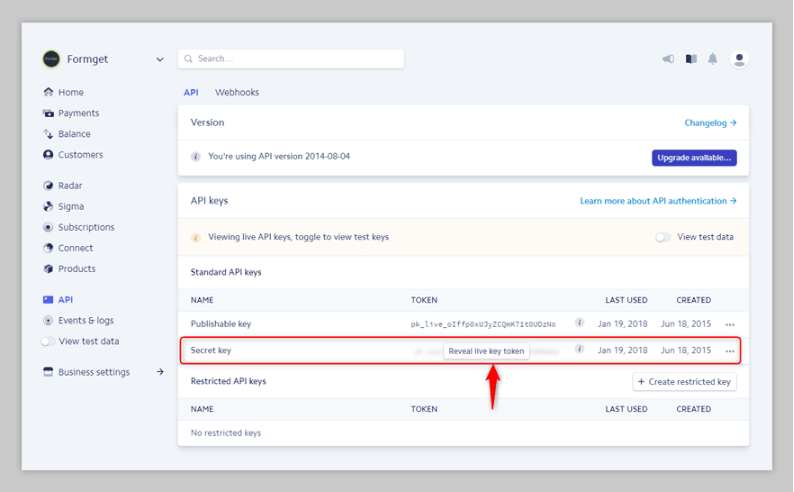
Task: Open the Publishable key options menu
Action: 730,324
